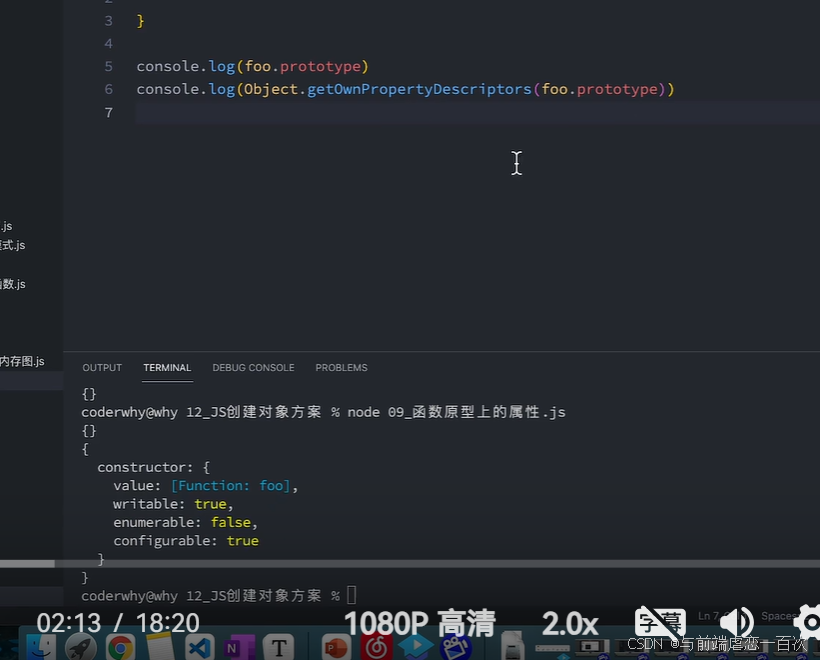Image resolution: width=820 pixels, height=660 pixels.
Task: Open the blue play-arrow video app in dock
Action: click(416, 647)
